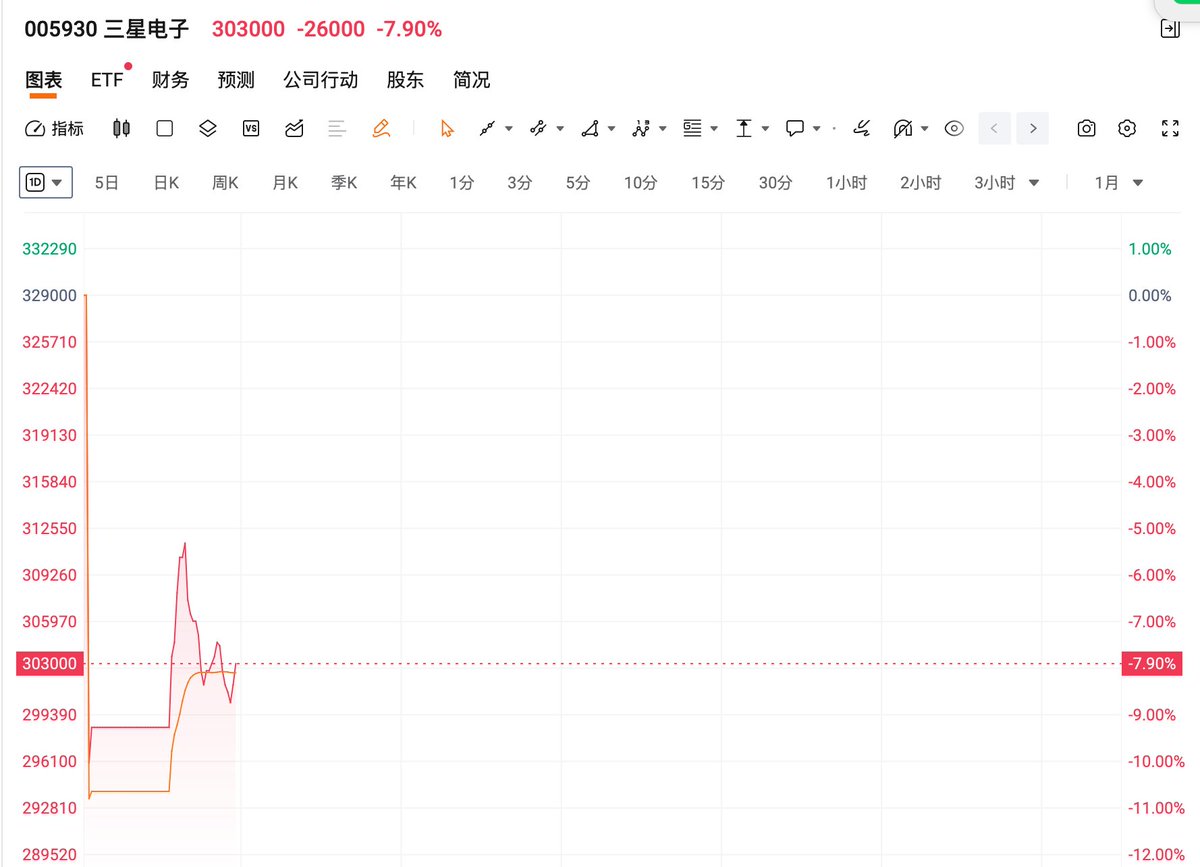Click the magnet snap tool icon

903,128
